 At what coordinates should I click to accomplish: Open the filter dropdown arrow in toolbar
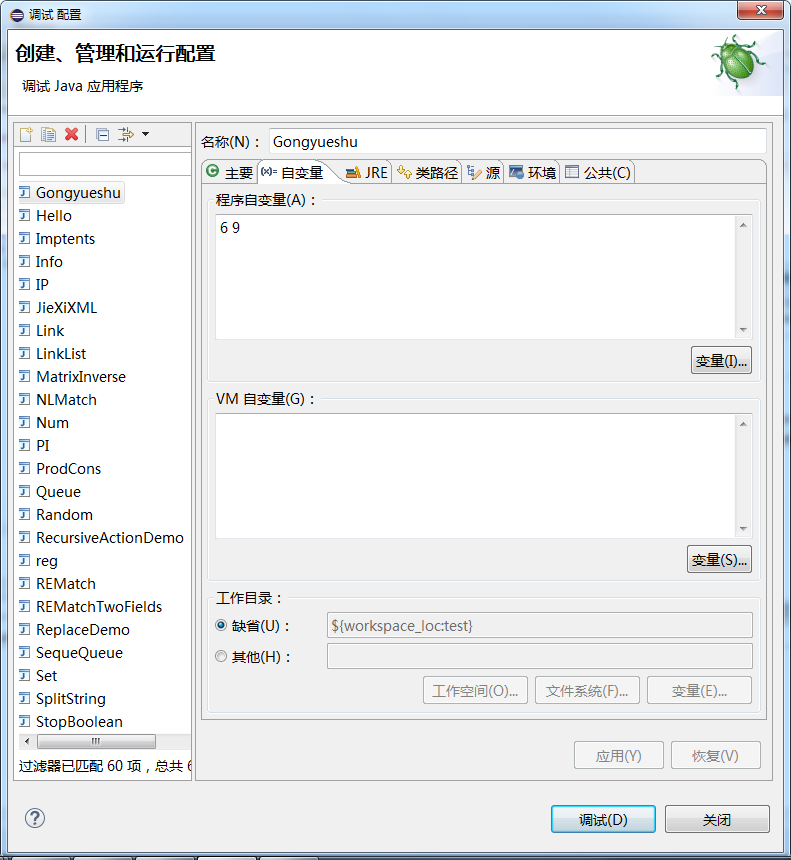[x=145, y=134]
